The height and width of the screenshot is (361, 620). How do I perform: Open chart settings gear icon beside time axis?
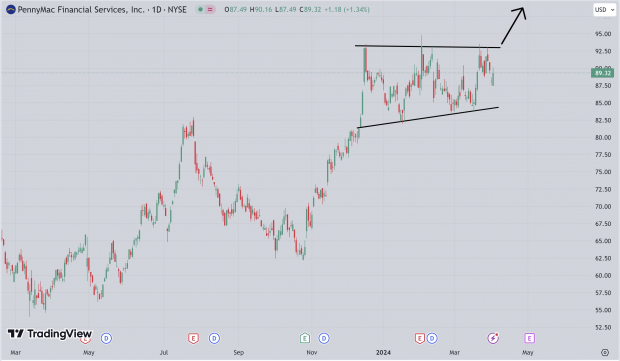click(605, 352)
